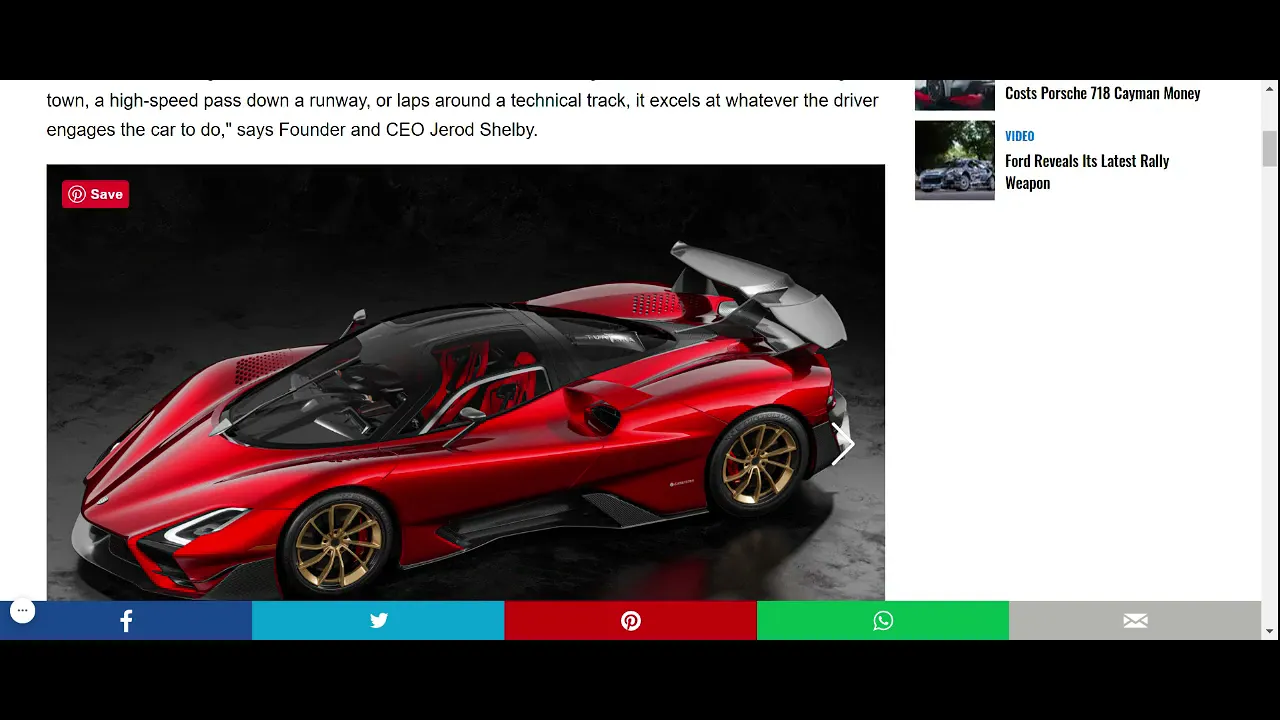The height and width of the screenshot is (720, 1280).
Task: Click the VIDEO category label
Action: click(1019, 136)
